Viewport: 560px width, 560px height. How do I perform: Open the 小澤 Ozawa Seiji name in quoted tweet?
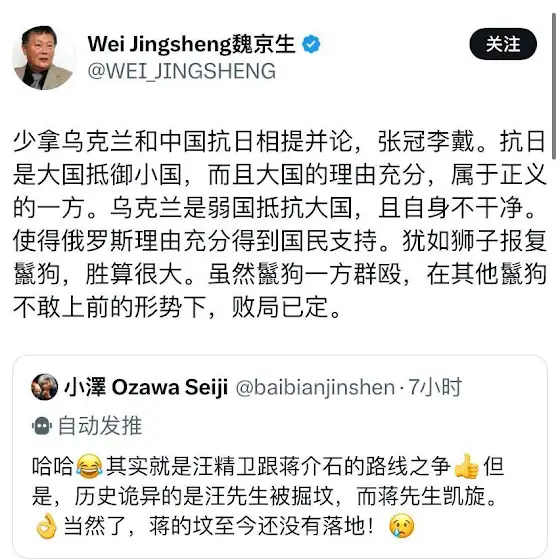146,387
